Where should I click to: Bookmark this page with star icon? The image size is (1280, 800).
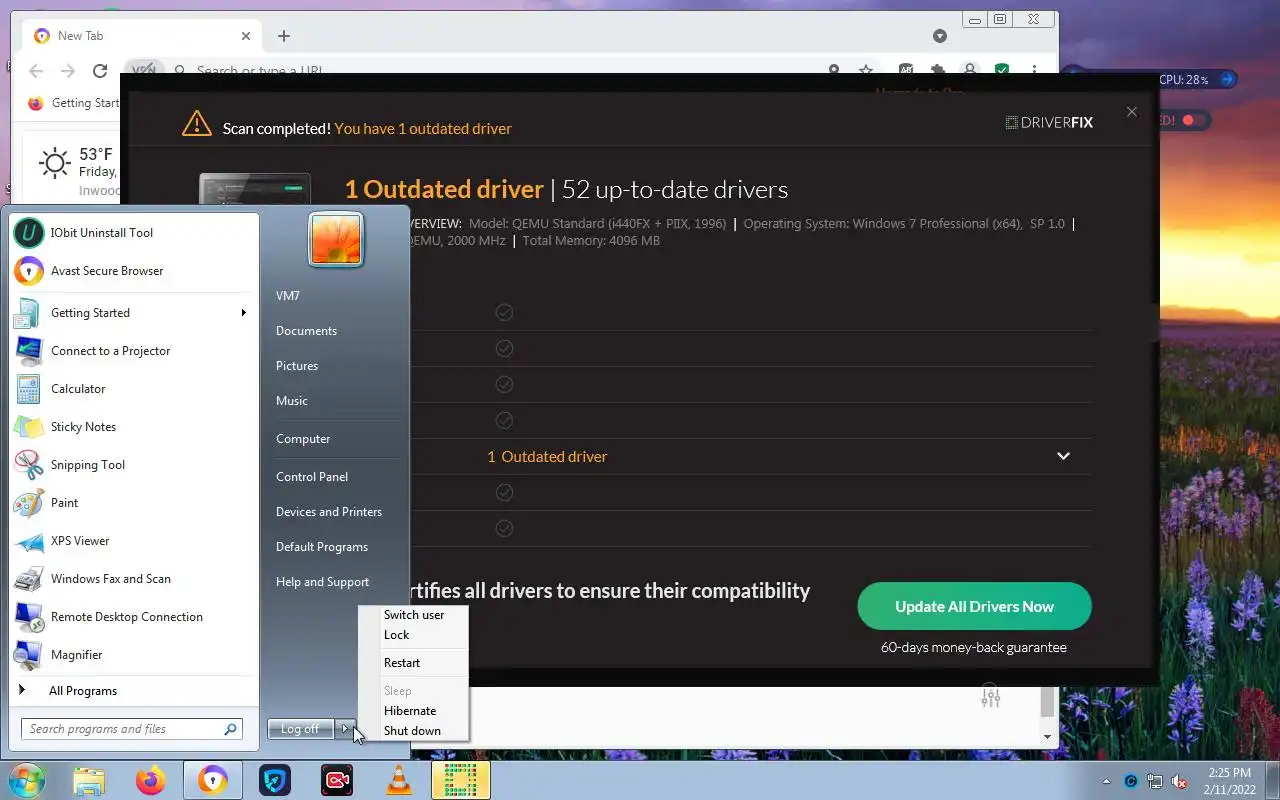pos(866,71)
